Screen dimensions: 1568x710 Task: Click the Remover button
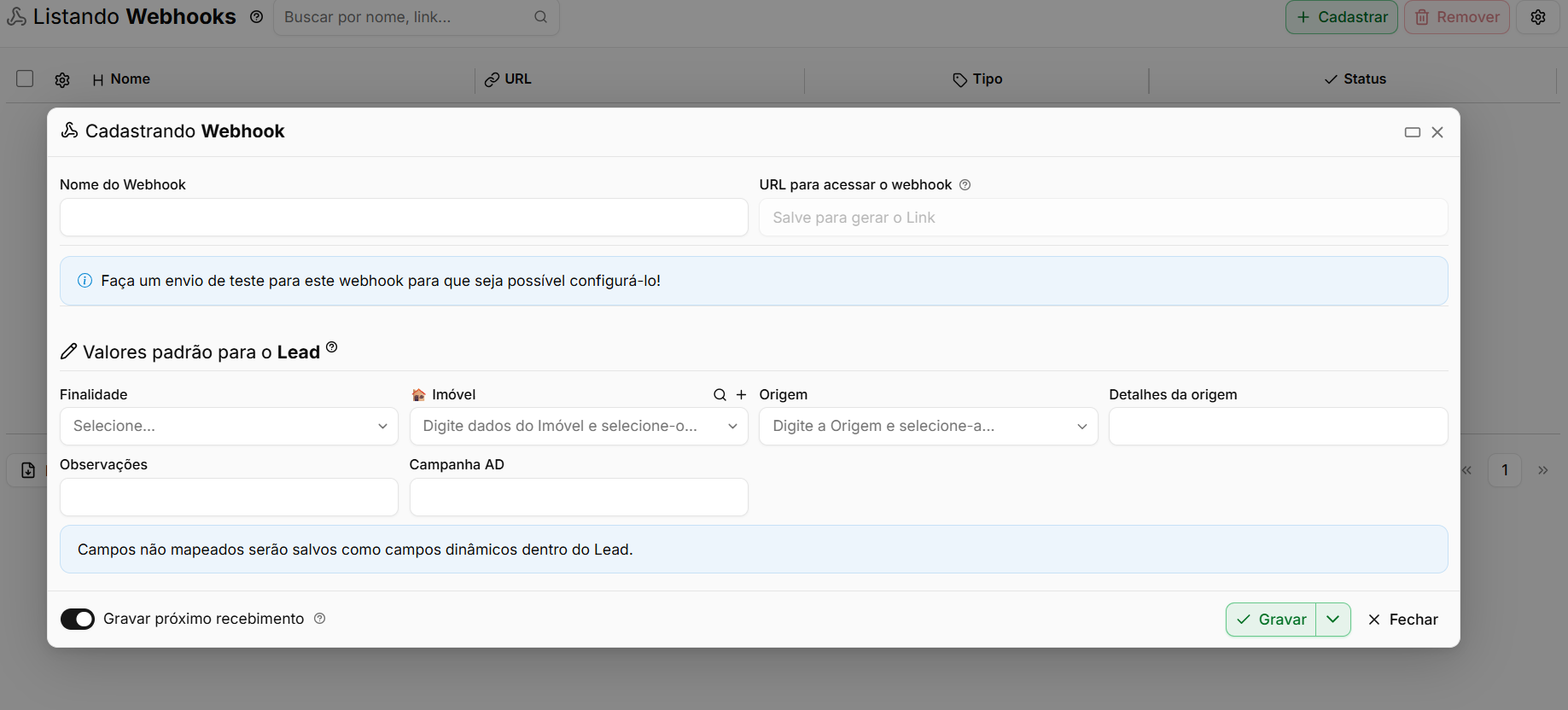(1457, 17)
